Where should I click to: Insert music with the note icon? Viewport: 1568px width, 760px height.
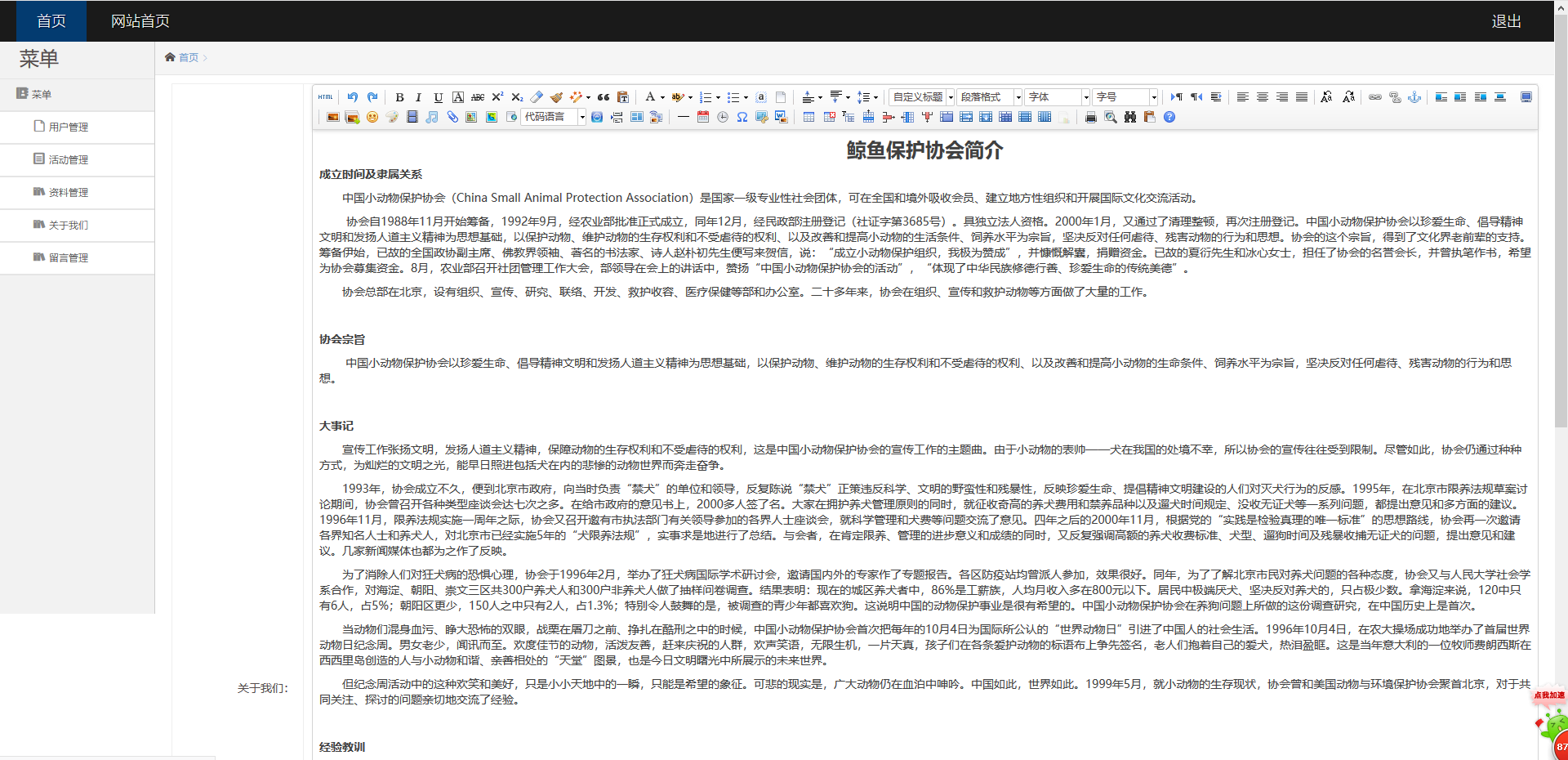[x=432, y=117]
